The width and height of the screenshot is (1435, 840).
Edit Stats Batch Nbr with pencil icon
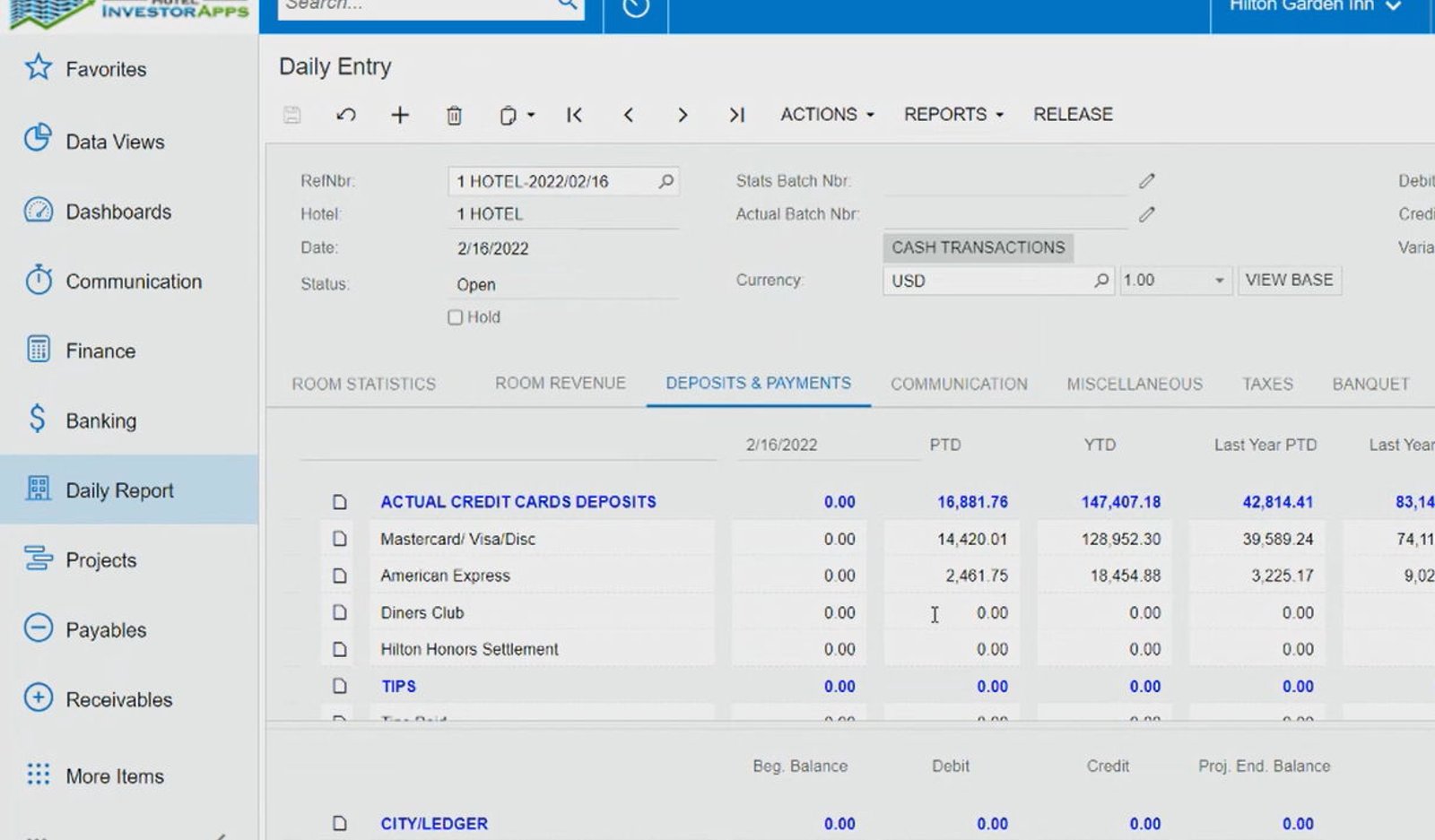pos(1147,181)
